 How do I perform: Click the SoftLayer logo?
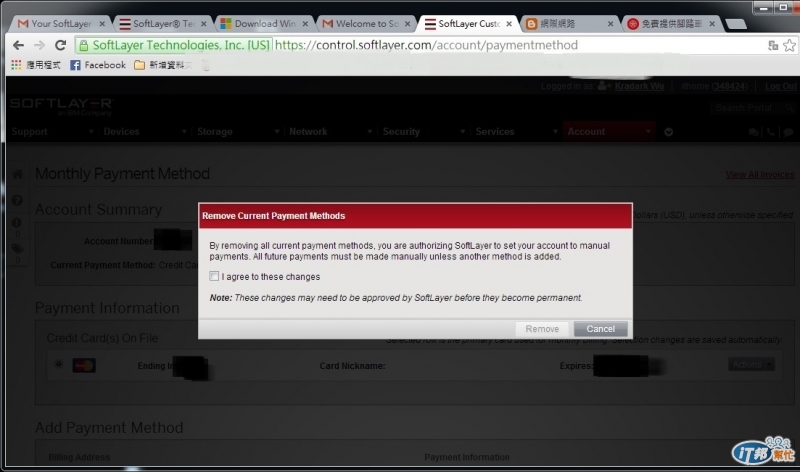61,106
